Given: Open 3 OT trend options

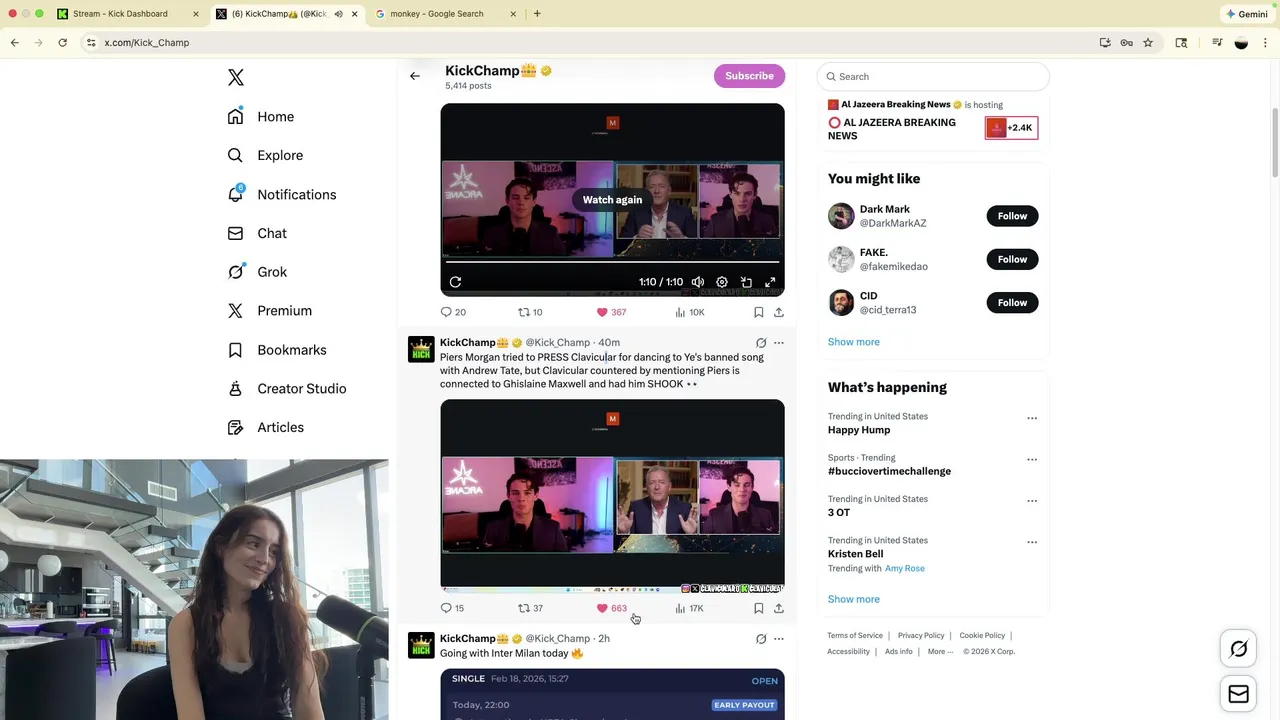Looking at the screenshot, I should point(1032,501).
